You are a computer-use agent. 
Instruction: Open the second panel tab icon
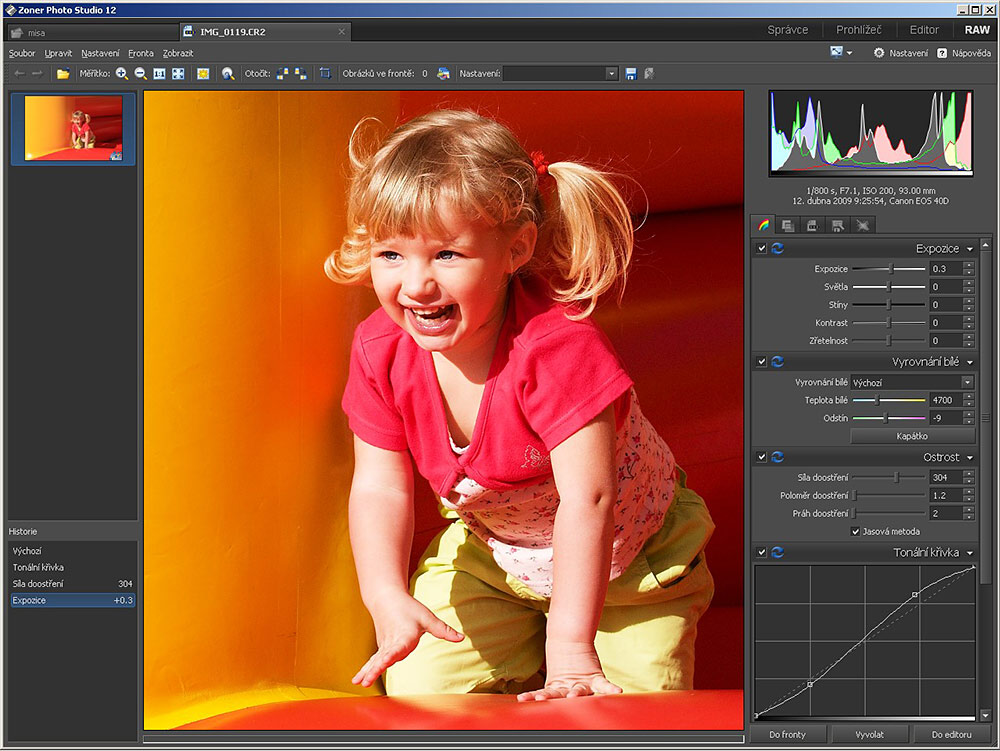point(788,225)
